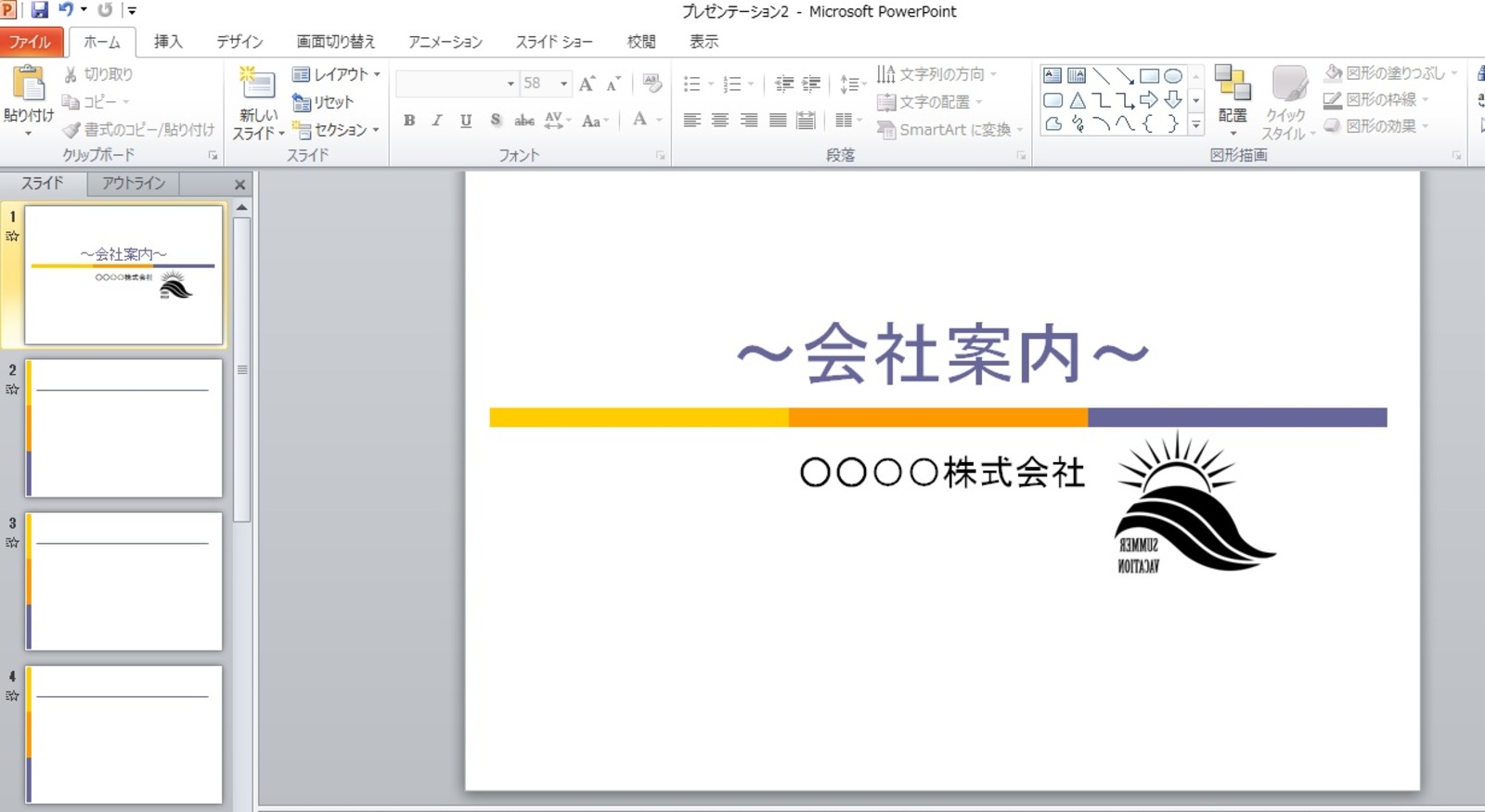
Task: Expand the shapes gallery more arrow
Action: [1196, 124]
